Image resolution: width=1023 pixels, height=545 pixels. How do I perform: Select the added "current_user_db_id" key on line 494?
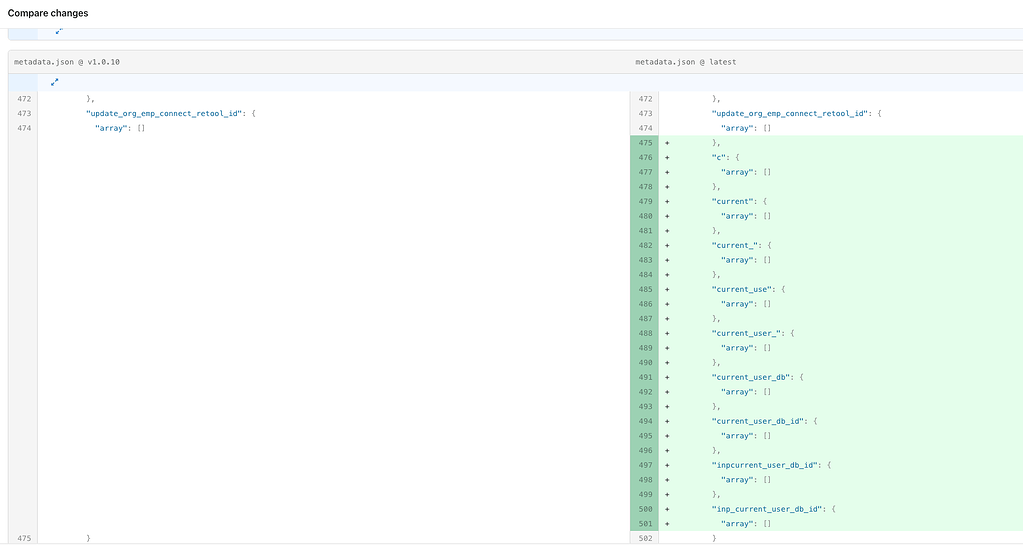[759, 421]
